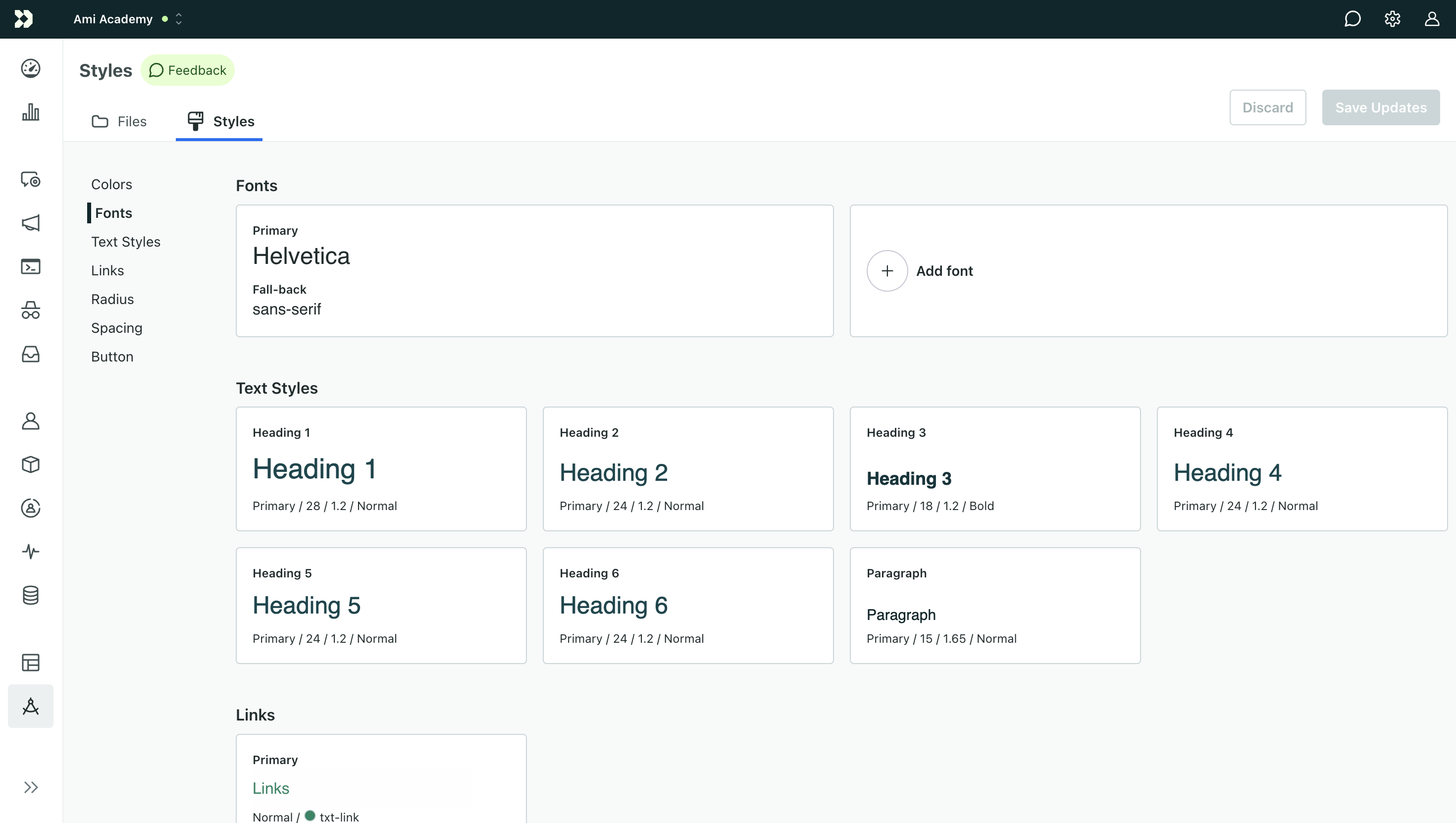Open the table layout sidebar icon

31,663
